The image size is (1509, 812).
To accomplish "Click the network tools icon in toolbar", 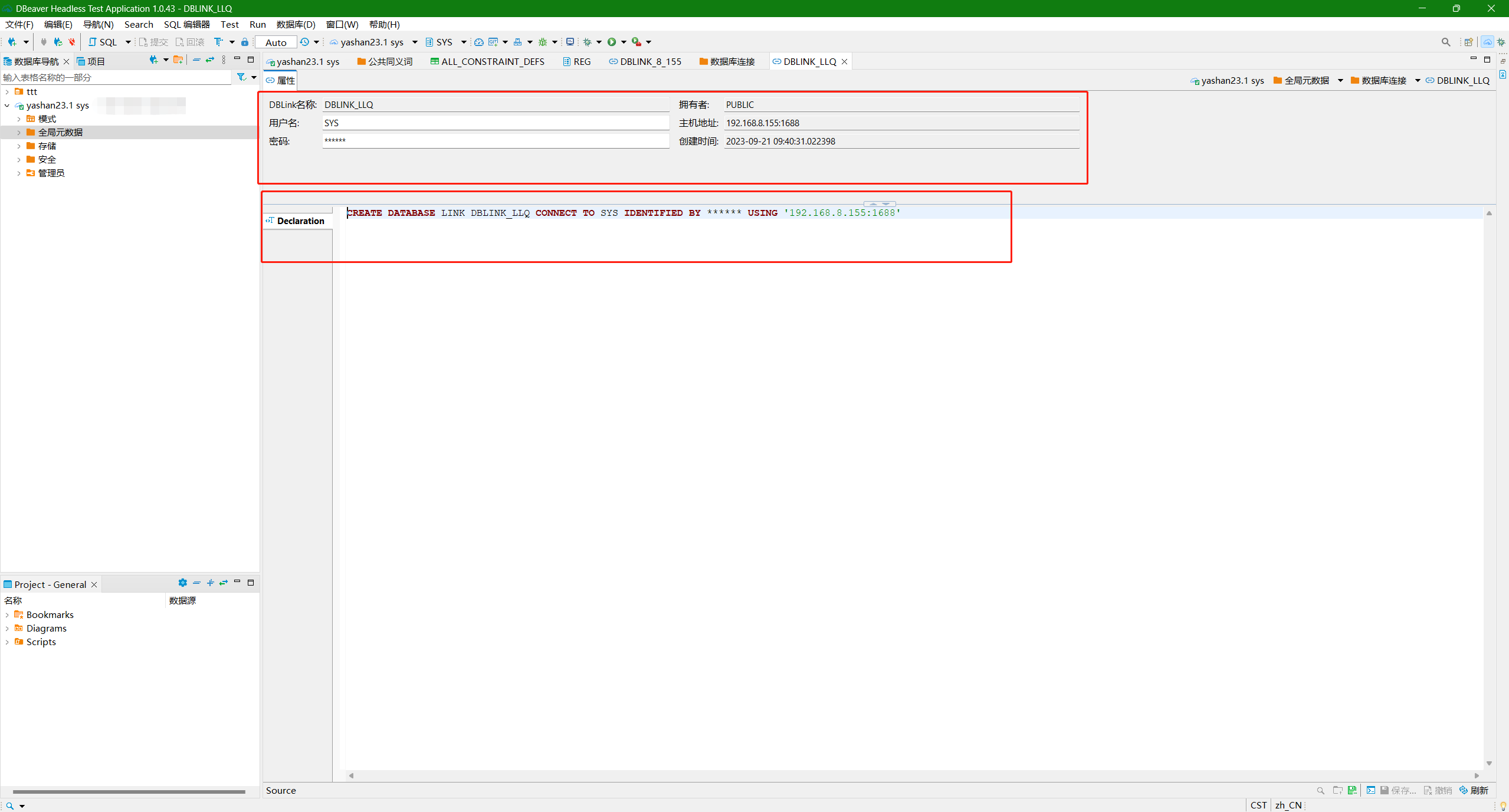I will 517,42.
